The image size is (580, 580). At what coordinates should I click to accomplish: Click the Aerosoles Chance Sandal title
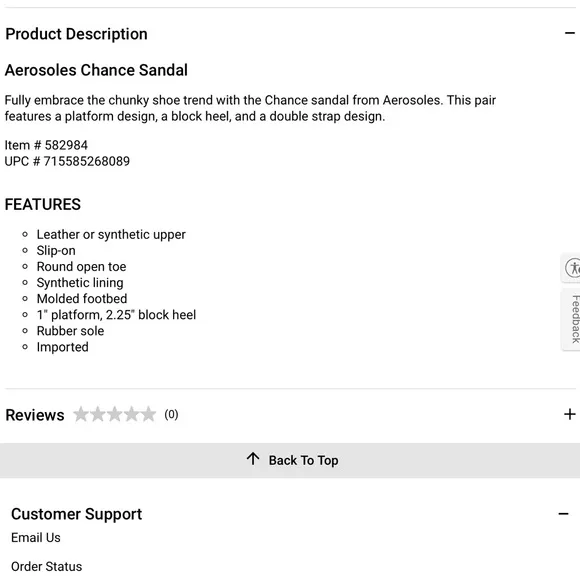tap(96, 70)
